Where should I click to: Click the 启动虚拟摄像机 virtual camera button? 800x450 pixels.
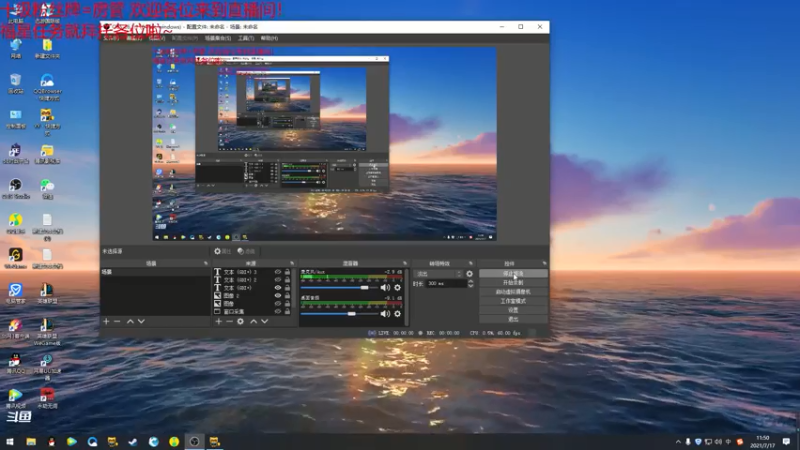[513, 292]
